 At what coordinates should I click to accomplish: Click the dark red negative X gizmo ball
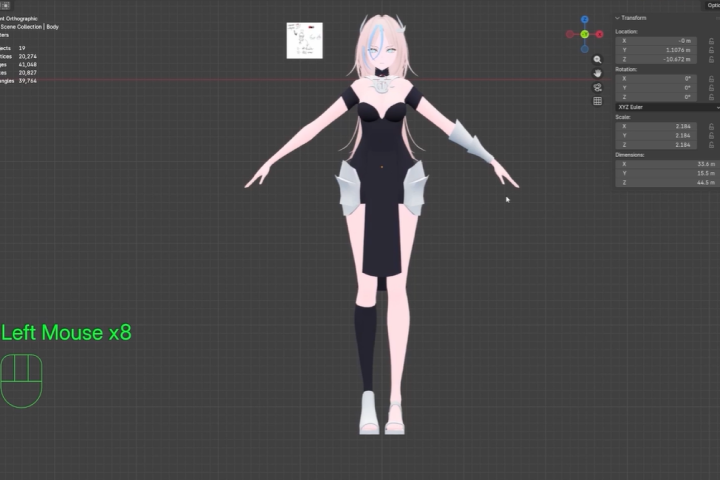coord(570,34)
